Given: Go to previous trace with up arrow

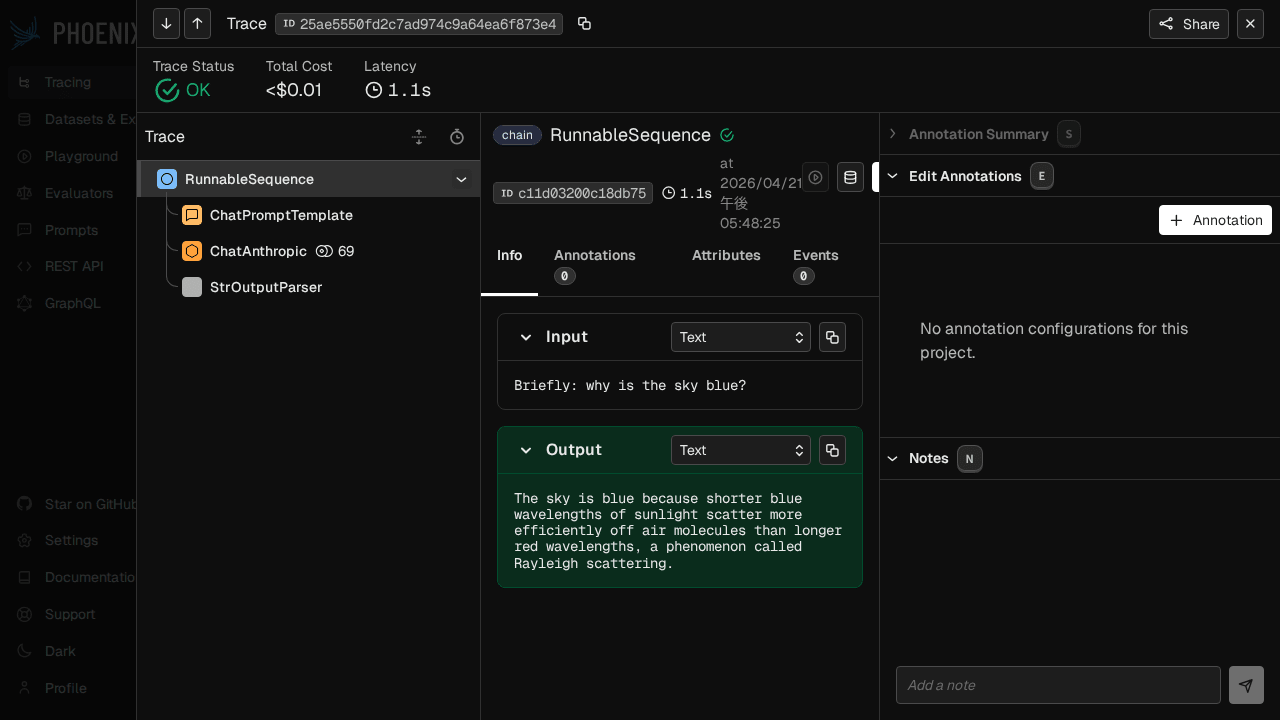Looking at the screenshot, I should tap(197, 24).
